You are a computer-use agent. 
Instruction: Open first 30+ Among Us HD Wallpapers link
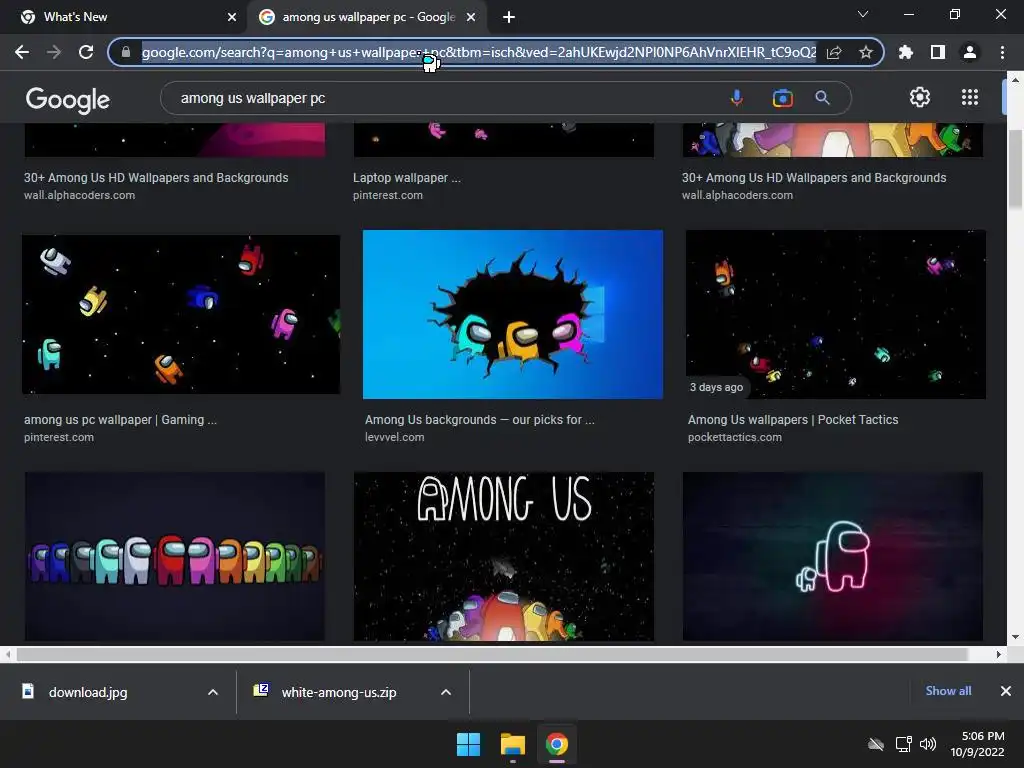click(156, 178)
